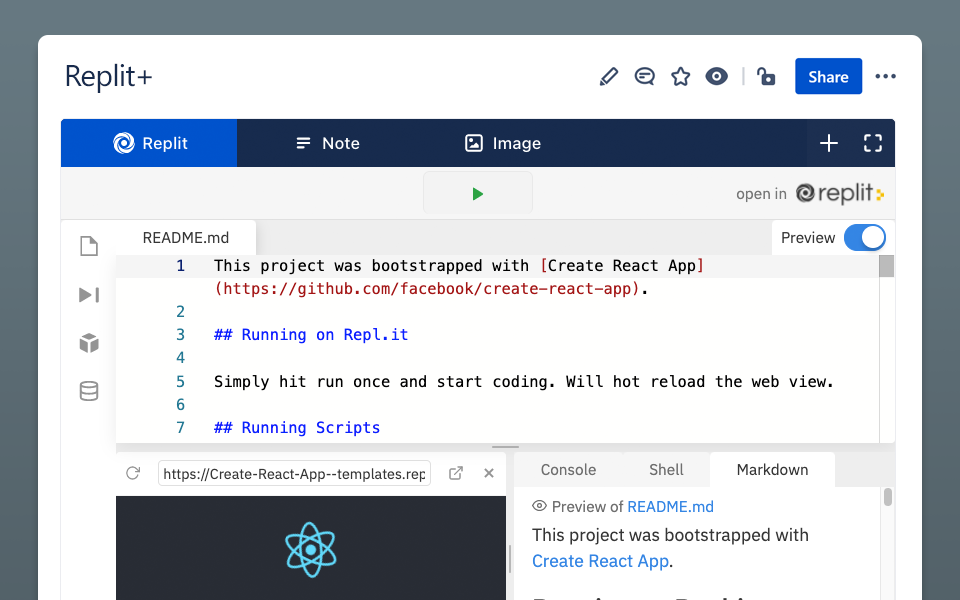960x600 pixels.
Task: Click the '## Running Scripts' code line
Action: (297, 428)
